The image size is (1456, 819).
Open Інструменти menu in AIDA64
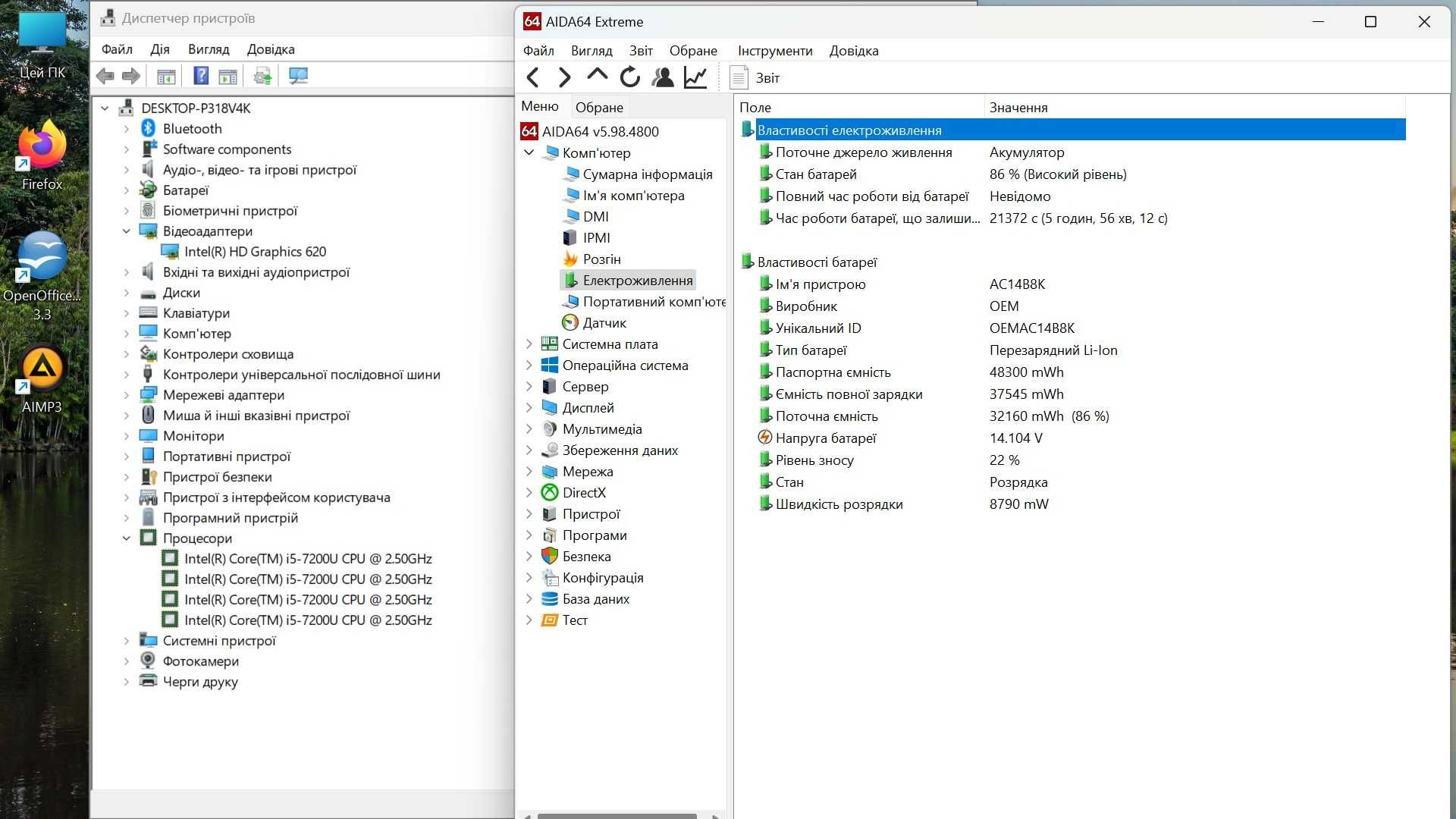(x=775, y=51)
